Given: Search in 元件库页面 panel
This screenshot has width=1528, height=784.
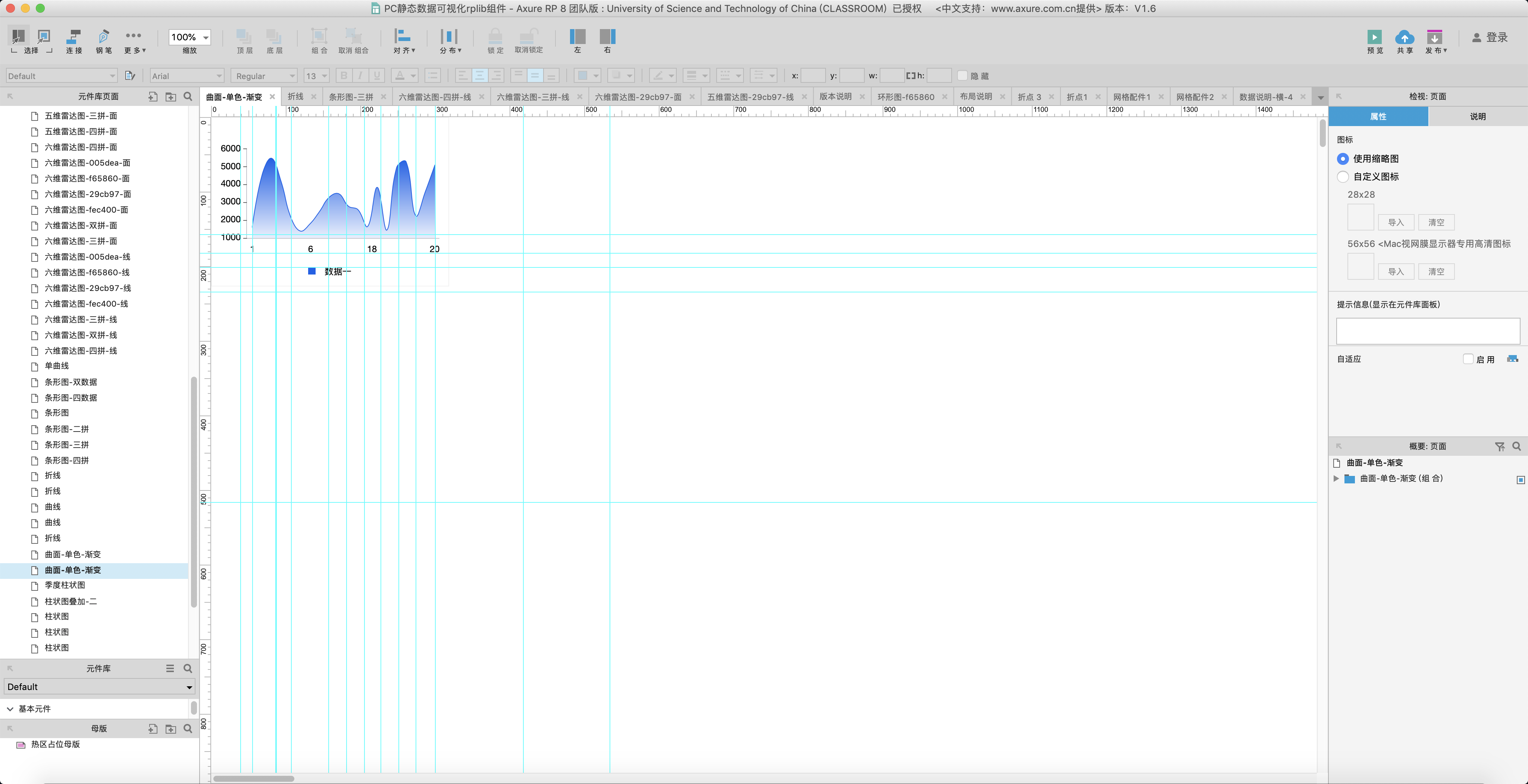Looking at the screenshot, I should (x=188, y=97).
